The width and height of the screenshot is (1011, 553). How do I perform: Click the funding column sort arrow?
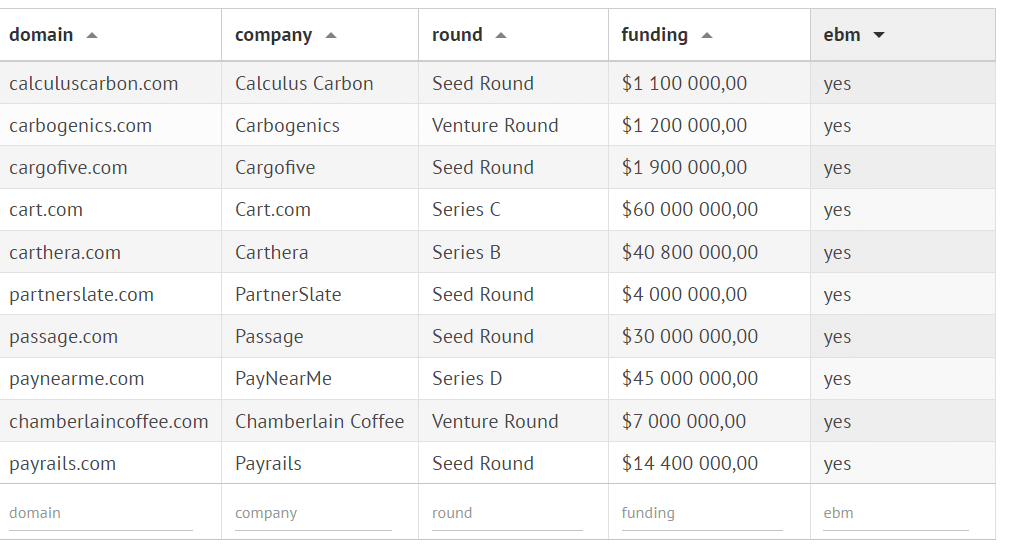point(707,35)
